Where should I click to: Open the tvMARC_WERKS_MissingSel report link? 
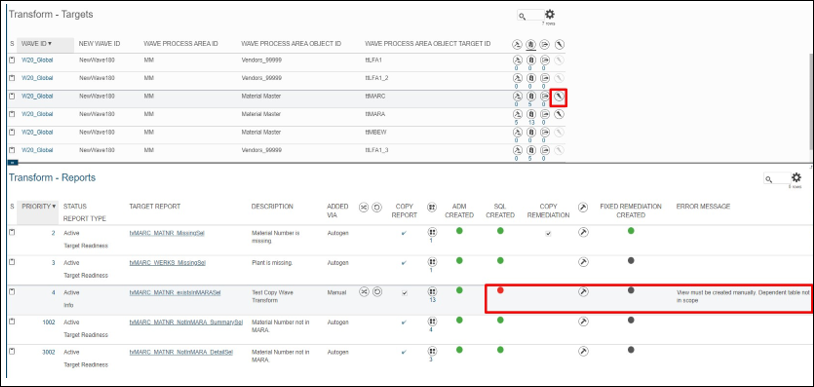click(167, 263)
